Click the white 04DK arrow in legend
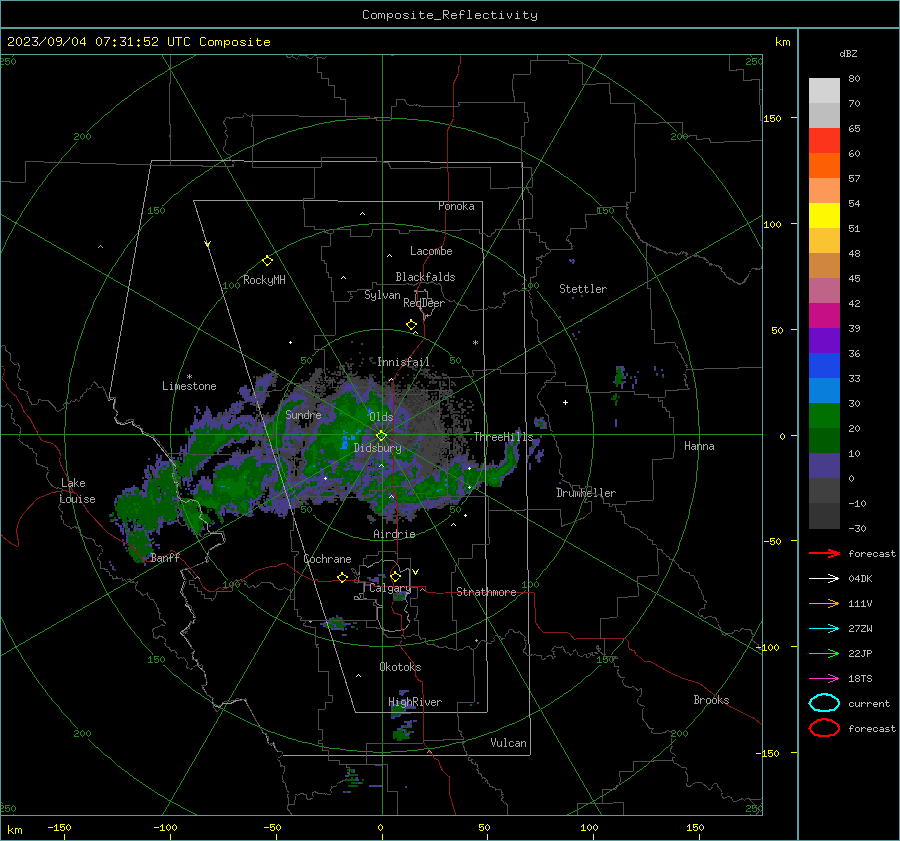Image resolution: width=900 pixels, height=841 pixels. click(x=824, y=579)
